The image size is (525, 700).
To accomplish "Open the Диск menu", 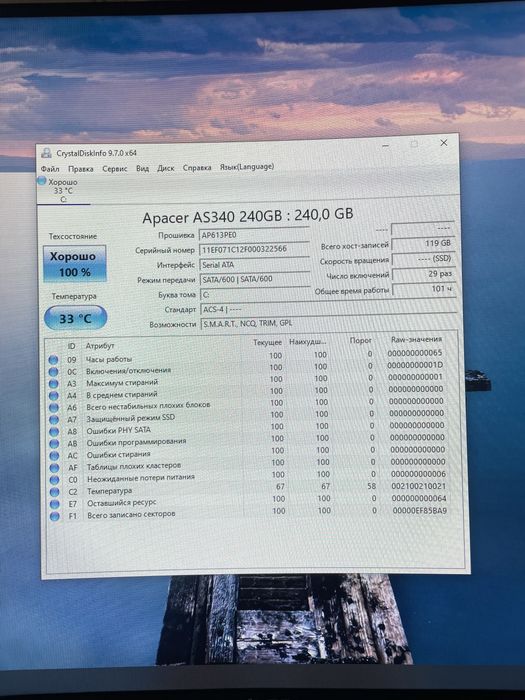I will point(166,168).
